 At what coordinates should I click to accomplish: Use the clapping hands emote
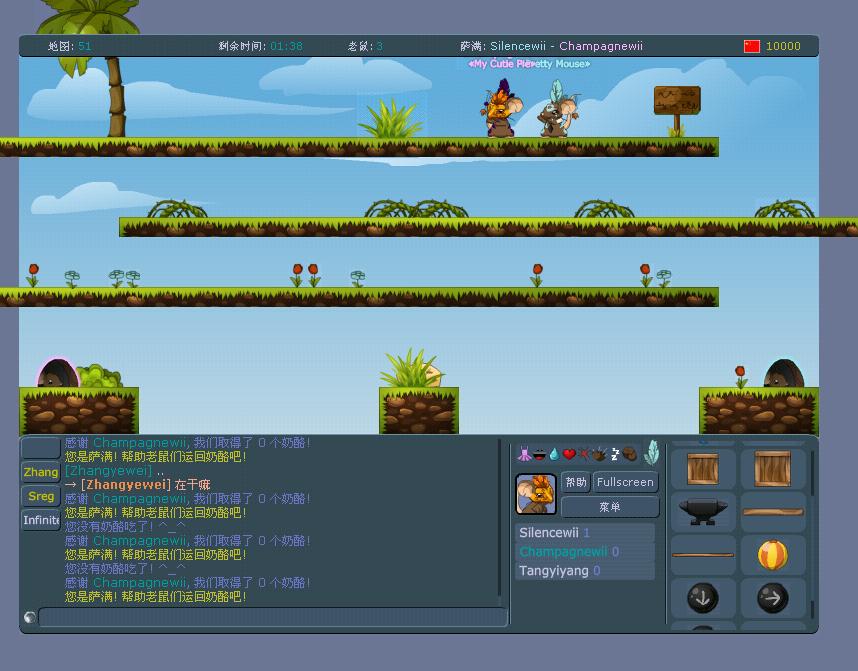pos(600,454)
